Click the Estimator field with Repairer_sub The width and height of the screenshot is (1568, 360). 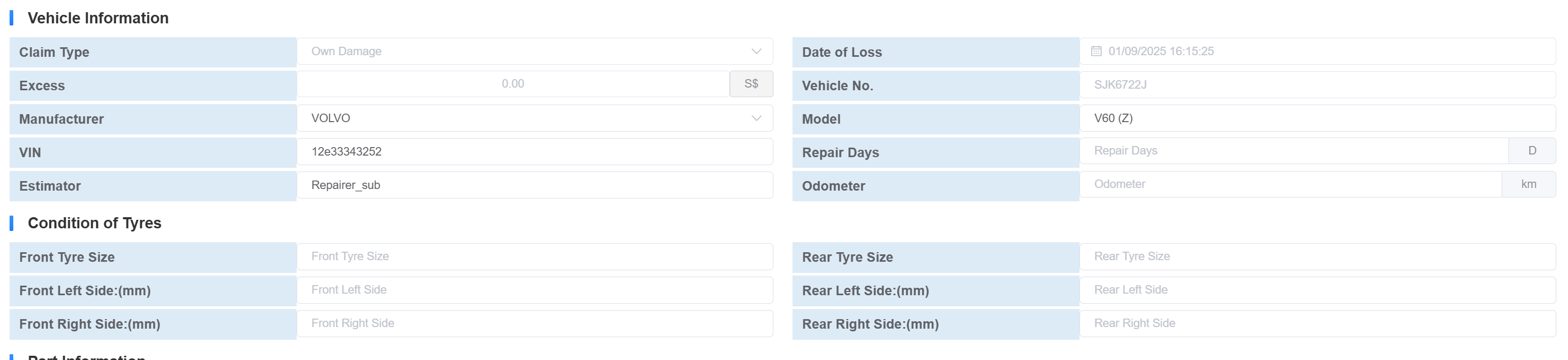534,185
